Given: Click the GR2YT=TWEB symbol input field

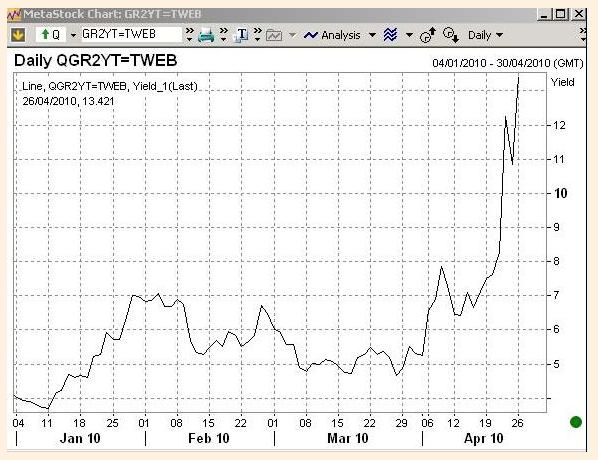Looking at the screenshot, I should tap(131, 34).
